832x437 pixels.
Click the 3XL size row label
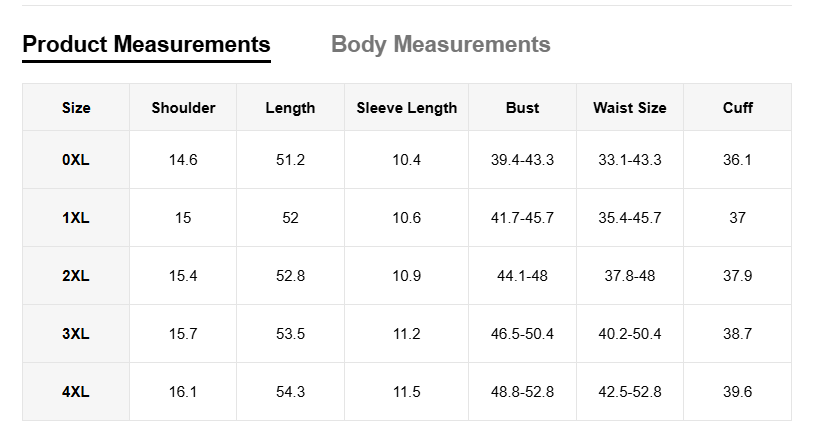(76, 334)
